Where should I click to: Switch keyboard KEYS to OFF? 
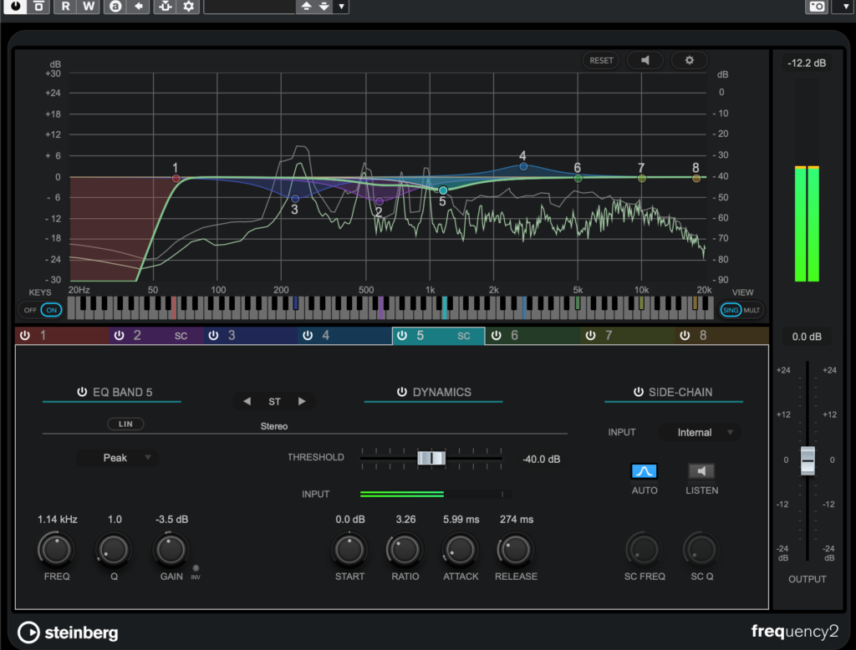coord(30,310)
